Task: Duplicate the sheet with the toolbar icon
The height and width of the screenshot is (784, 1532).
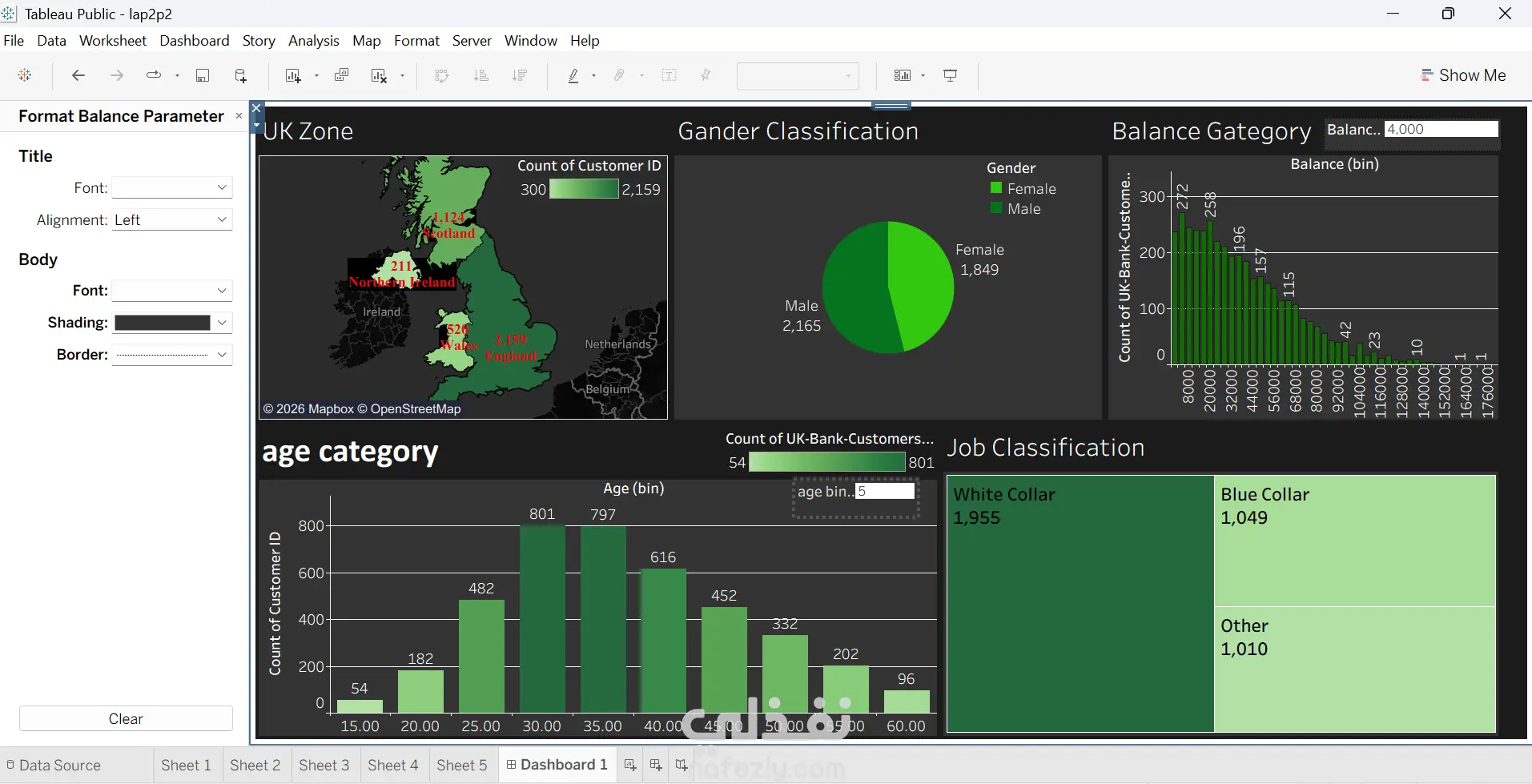Action: (341, 75)
